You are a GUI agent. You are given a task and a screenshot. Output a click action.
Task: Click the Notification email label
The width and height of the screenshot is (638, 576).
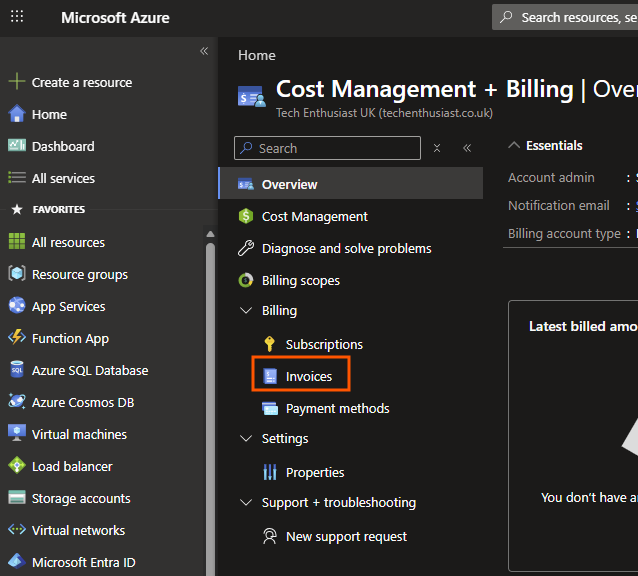click(559, 205)
